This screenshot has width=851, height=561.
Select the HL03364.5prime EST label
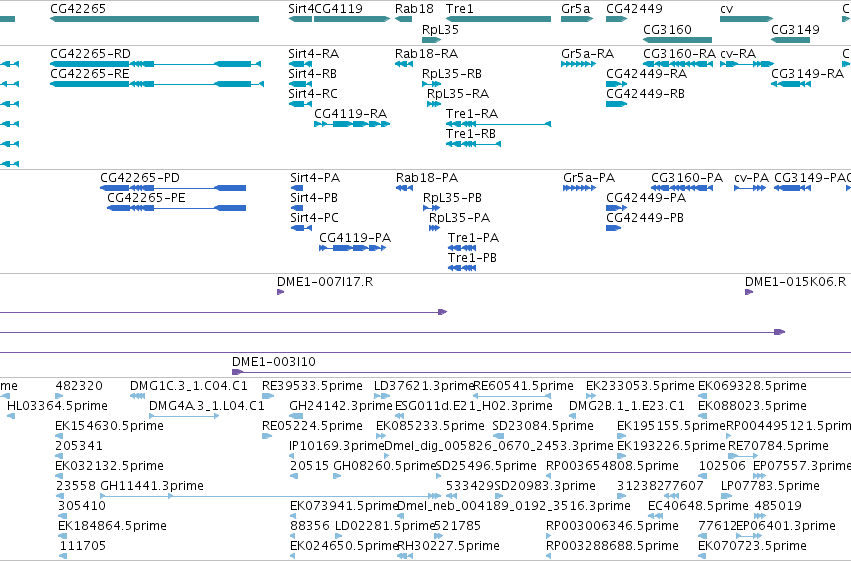[x=58, y=406]
